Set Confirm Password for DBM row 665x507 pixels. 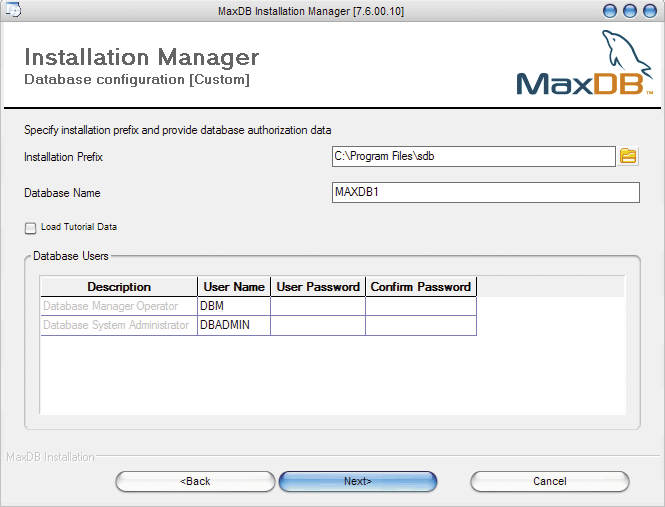point(421,306)
